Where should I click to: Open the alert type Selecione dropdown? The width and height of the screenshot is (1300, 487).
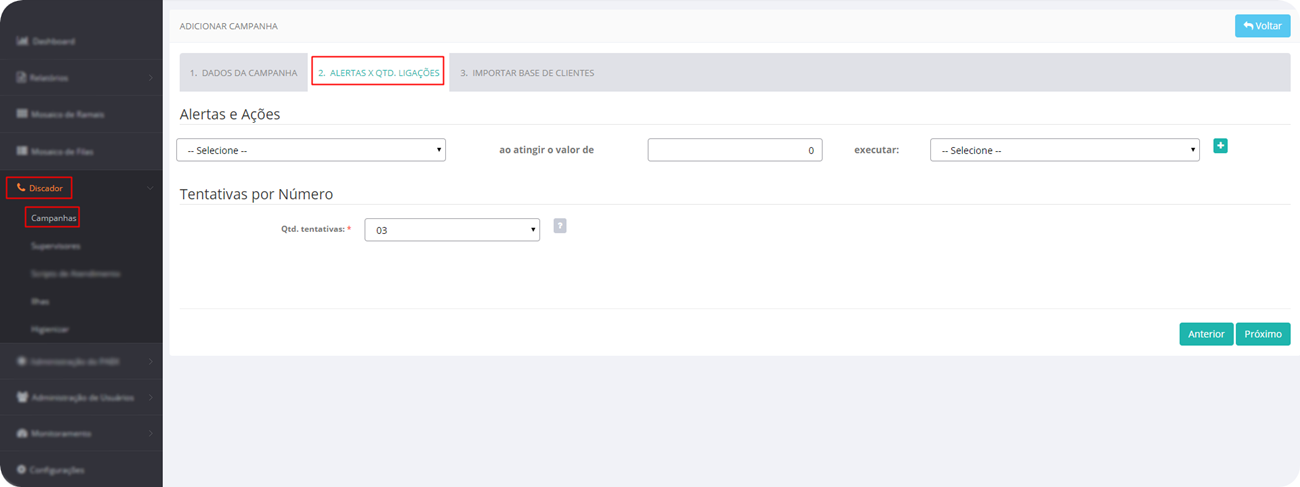[x=311, y=150]
